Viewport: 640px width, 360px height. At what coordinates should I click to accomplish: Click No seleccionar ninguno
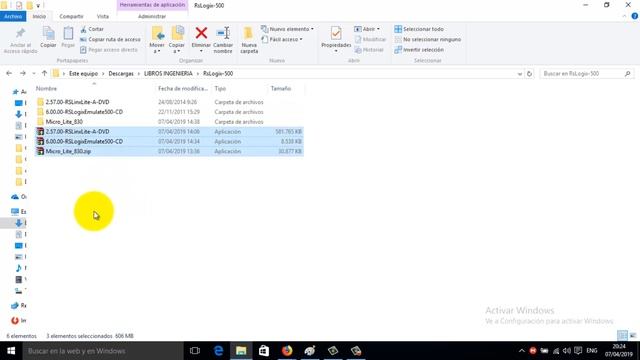[428, 40]
